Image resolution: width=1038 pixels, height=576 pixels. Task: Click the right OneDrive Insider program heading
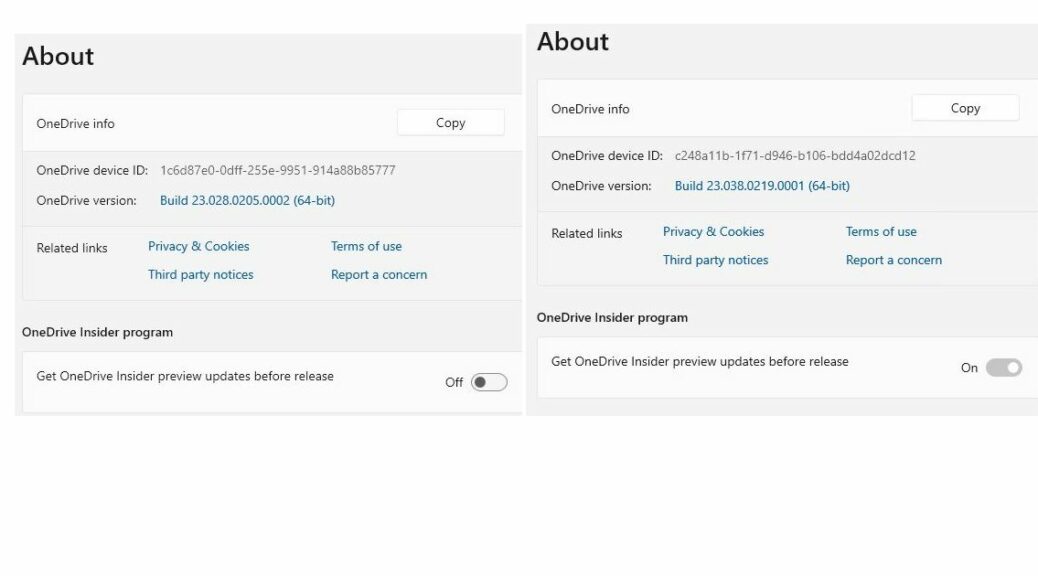click(612, 318)
